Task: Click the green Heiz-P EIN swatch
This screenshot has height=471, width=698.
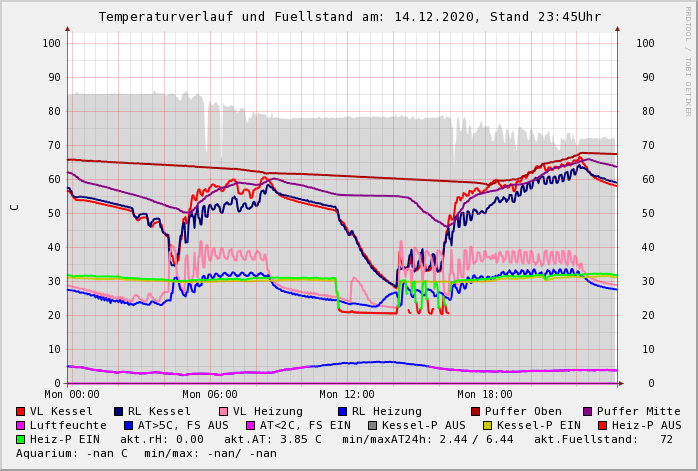Action: [x=21, y=439]
